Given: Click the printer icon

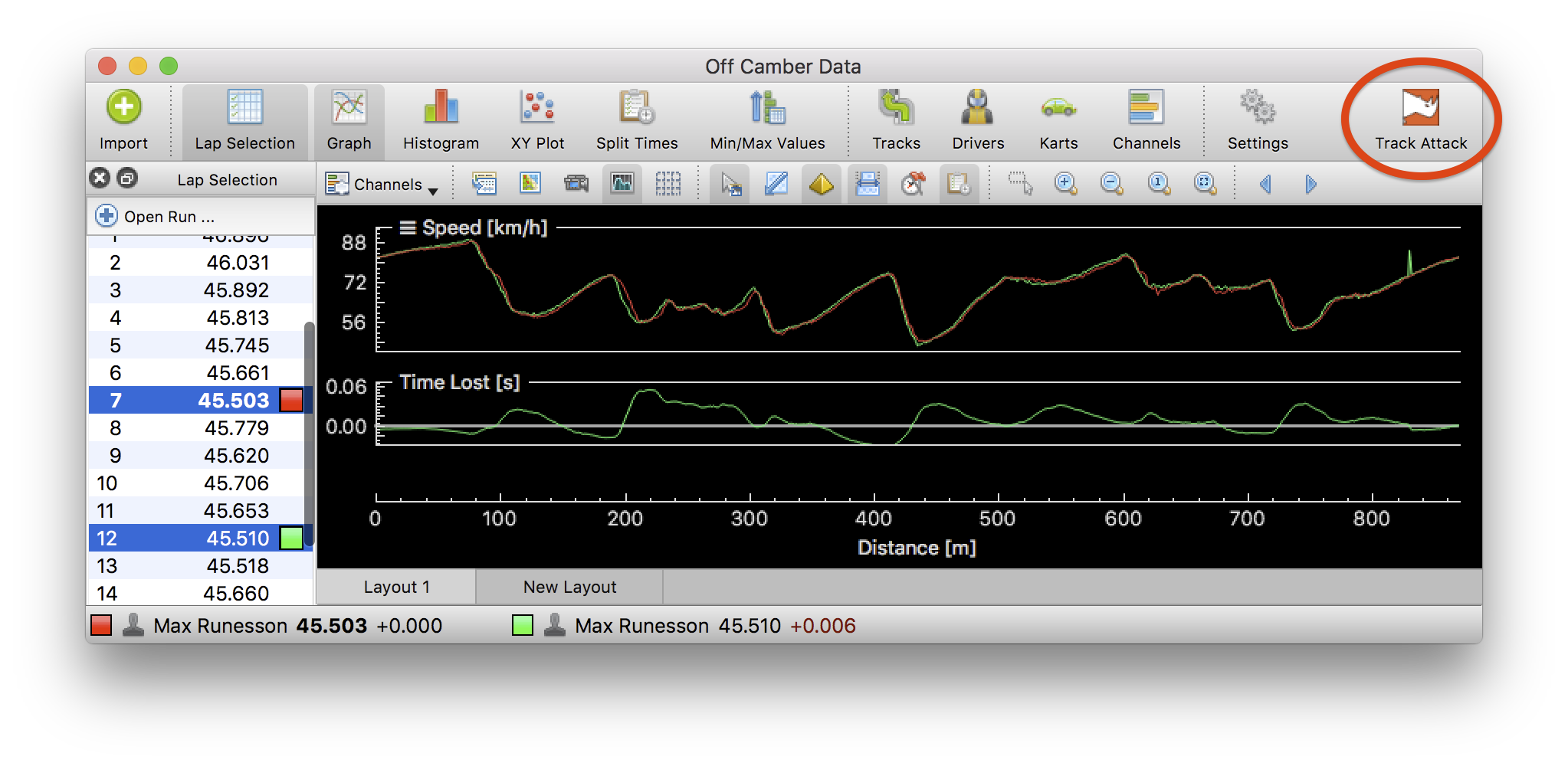Looking at the screenshot, I should 868,184.
